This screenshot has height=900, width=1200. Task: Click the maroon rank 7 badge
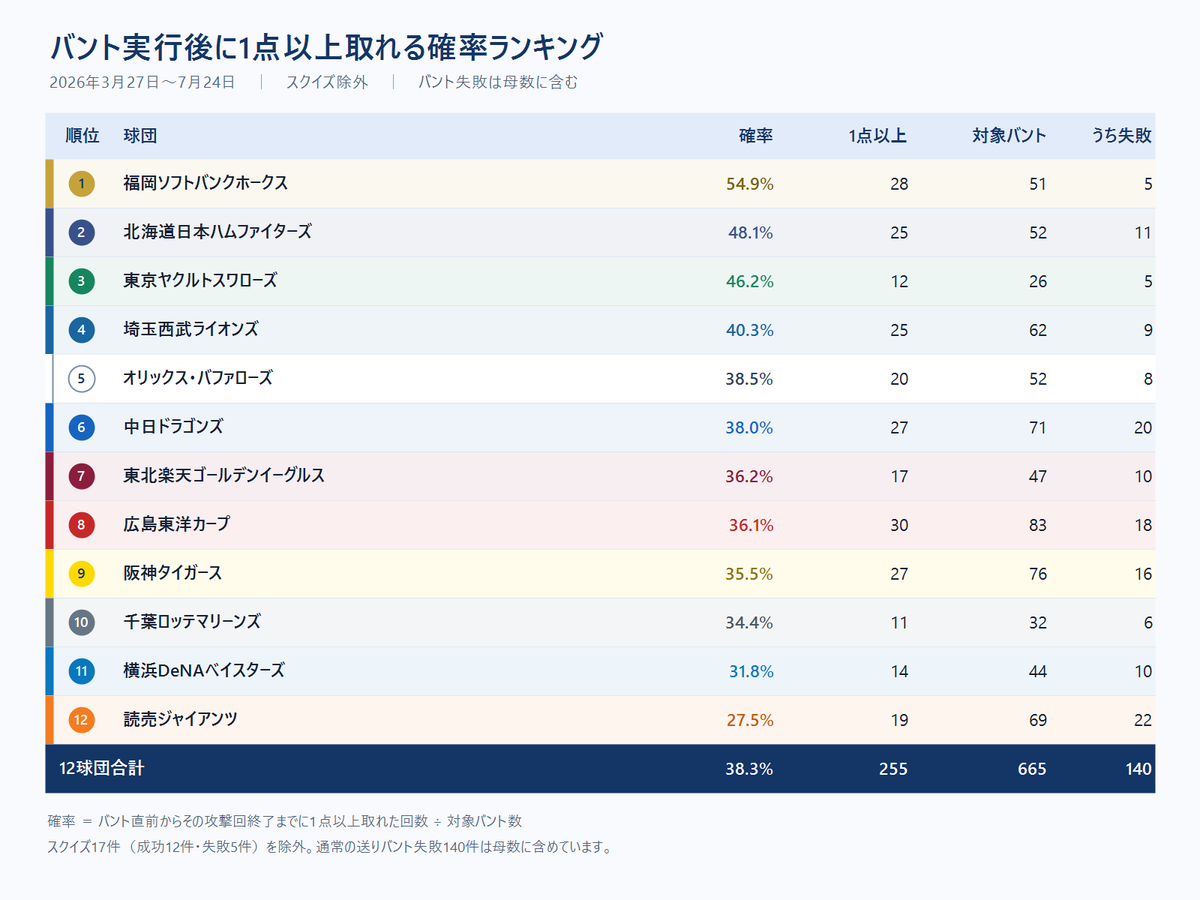(82, 476)
